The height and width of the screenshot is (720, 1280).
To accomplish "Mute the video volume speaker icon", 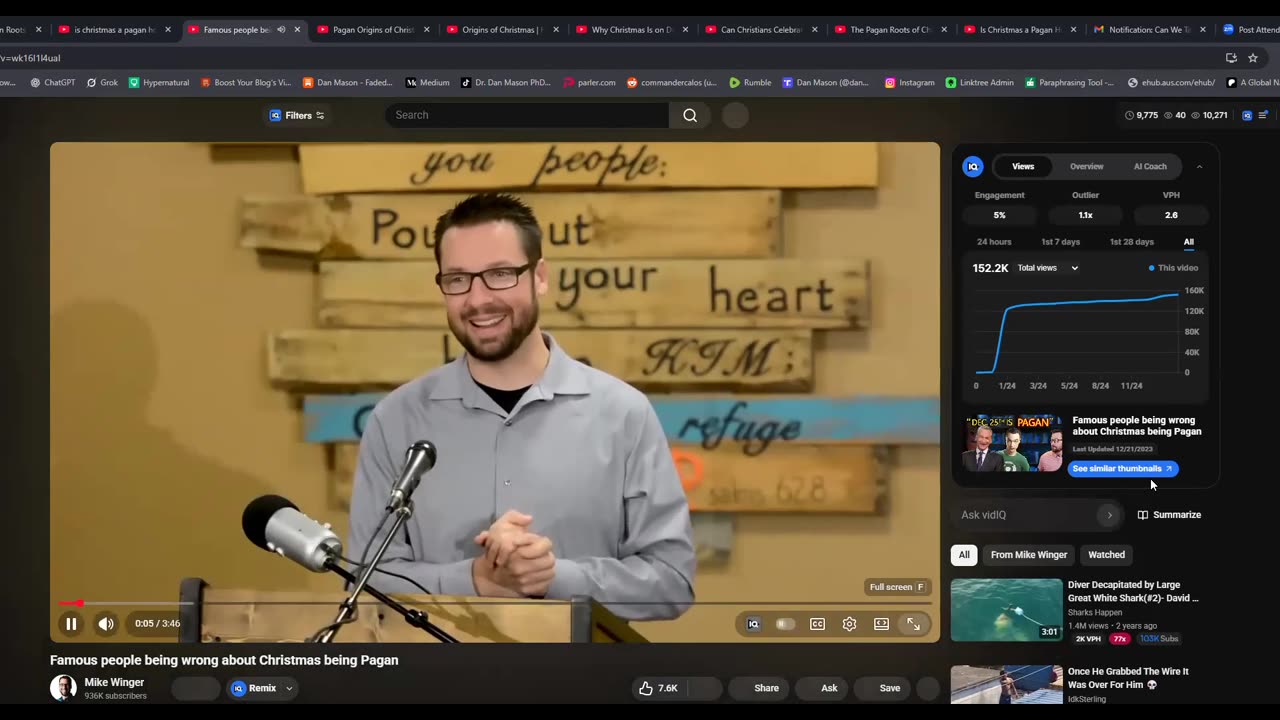I will [106, 624].
